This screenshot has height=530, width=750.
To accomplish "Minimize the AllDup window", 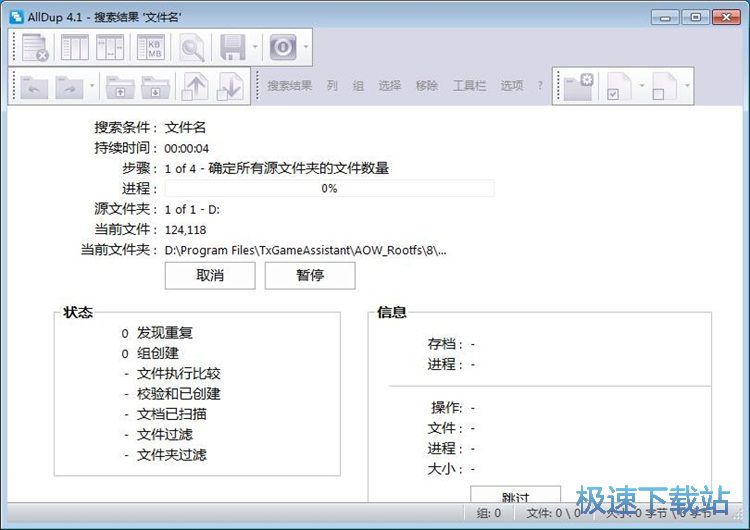I will point(665,18).
